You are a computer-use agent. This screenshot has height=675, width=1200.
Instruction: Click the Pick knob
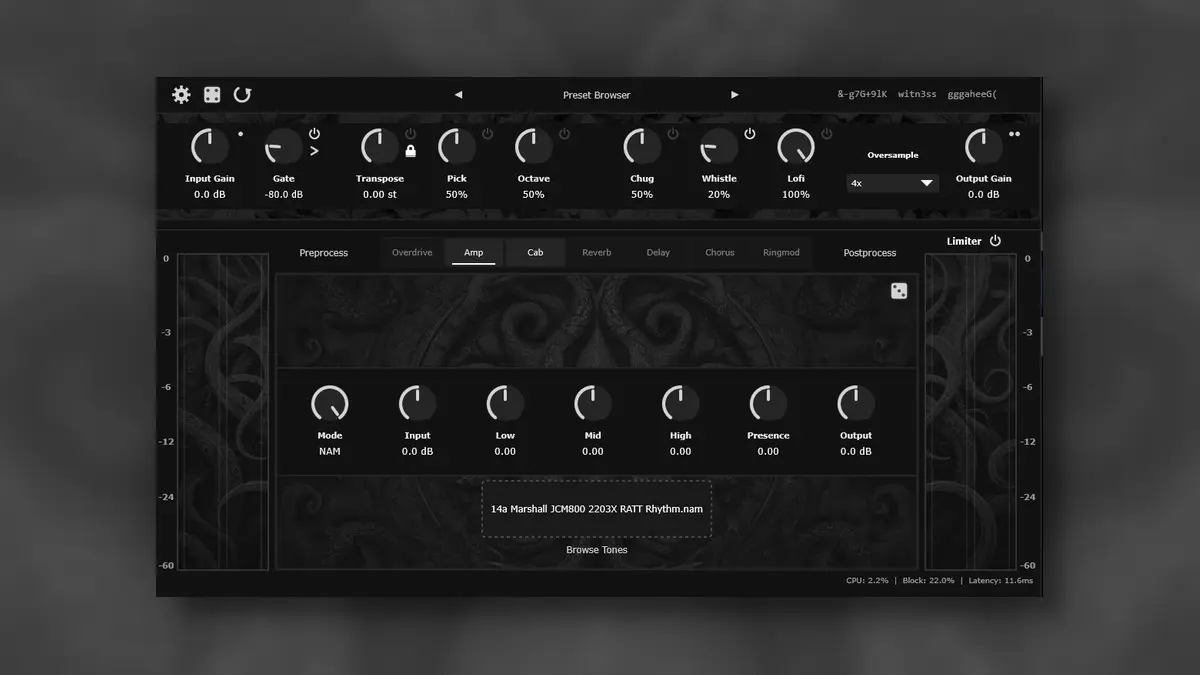click(456, 147)
